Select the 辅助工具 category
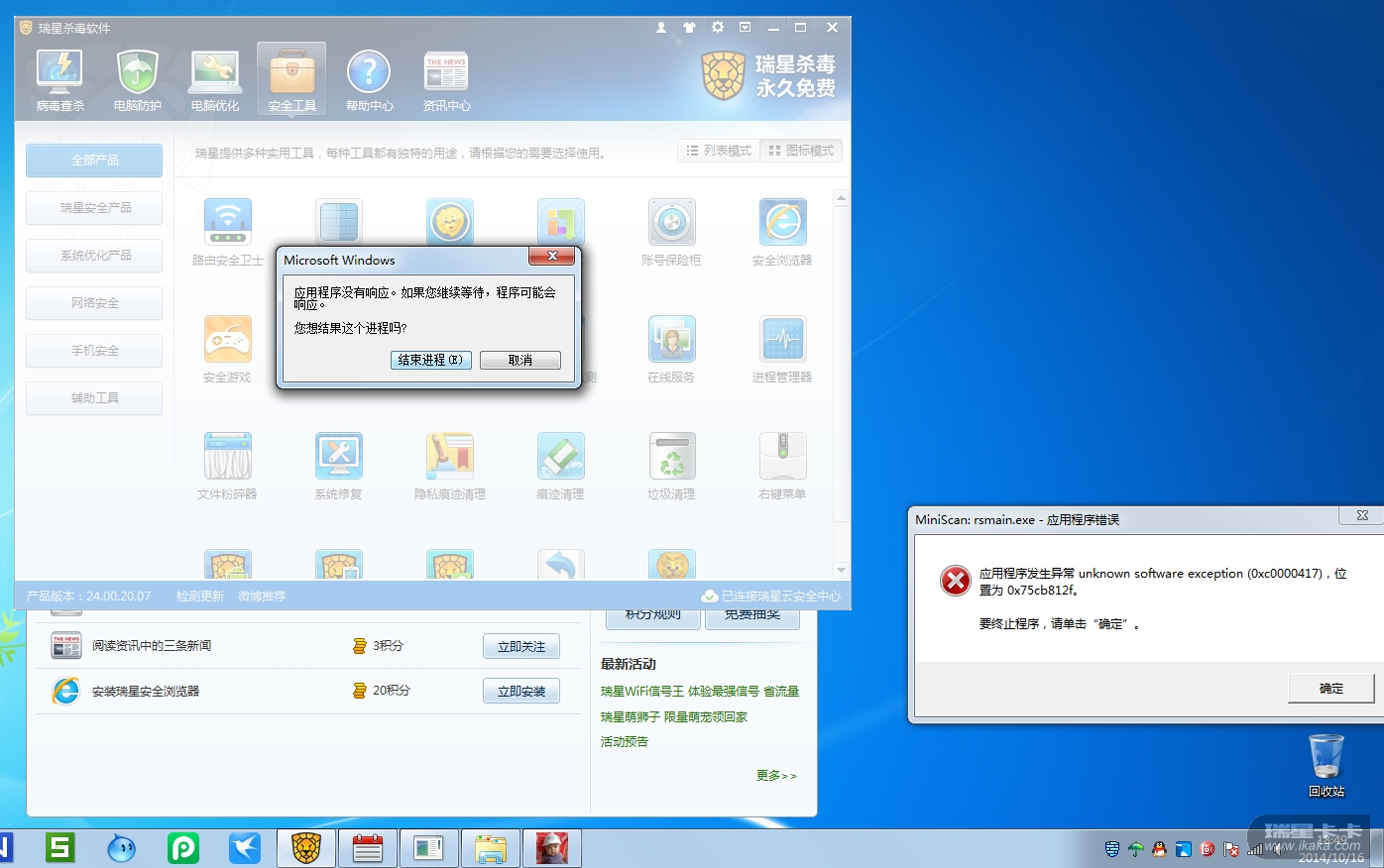This screenshot has height=868, width=1384. [94, 398]
